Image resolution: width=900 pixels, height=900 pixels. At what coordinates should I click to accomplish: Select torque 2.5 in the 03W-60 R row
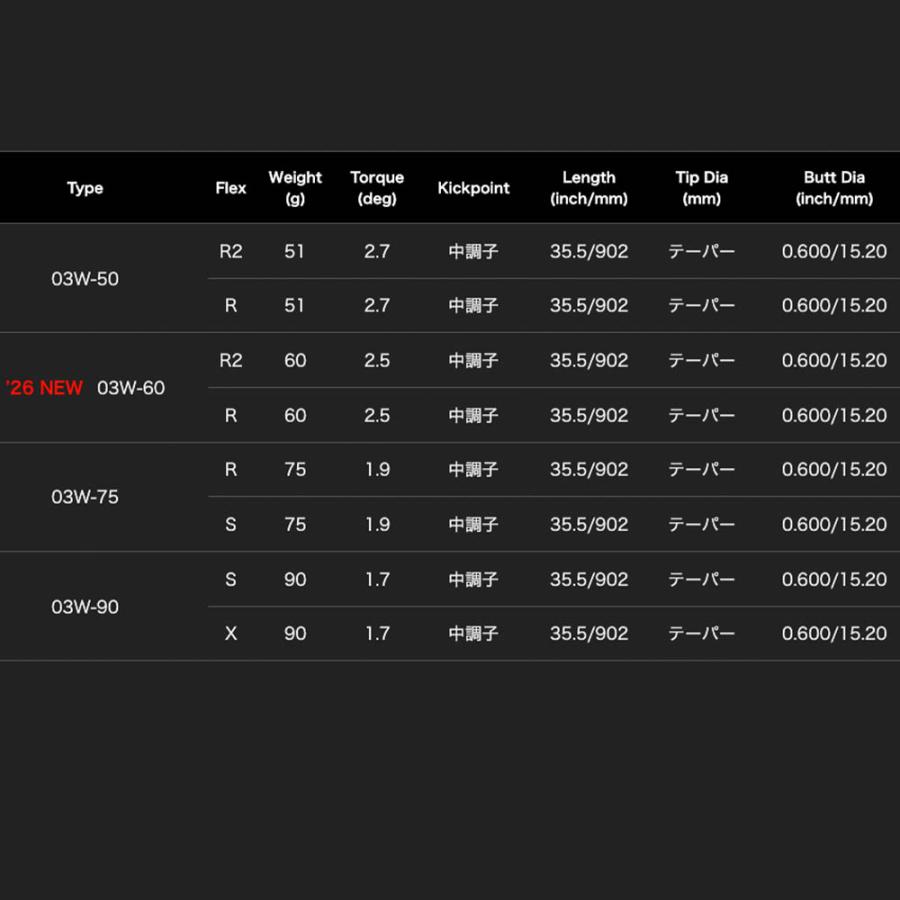click(x=377, y=416)
